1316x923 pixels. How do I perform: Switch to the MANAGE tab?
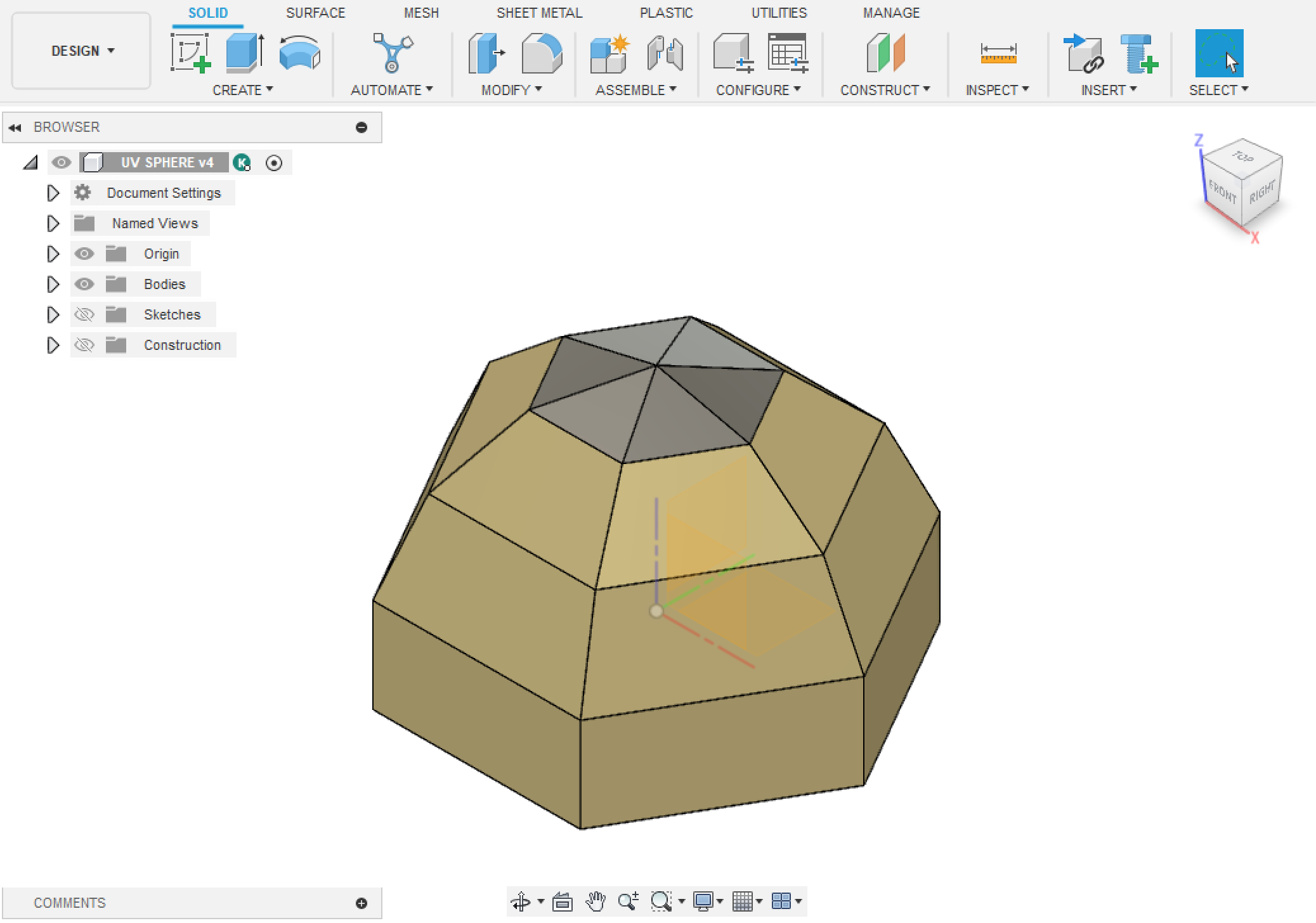point(891,13)
